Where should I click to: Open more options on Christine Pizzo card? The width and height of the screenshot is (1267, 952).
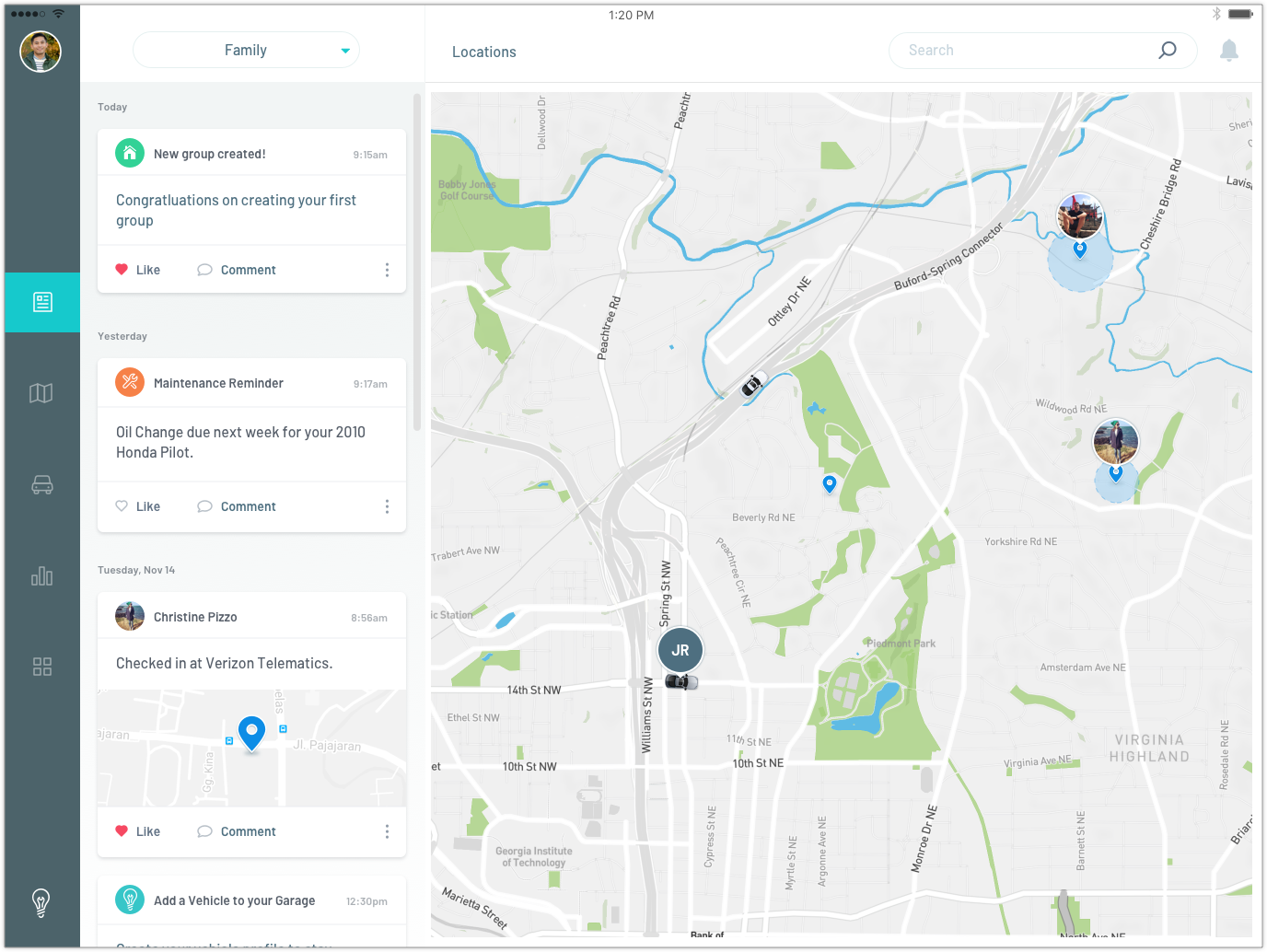pos(387,831)
